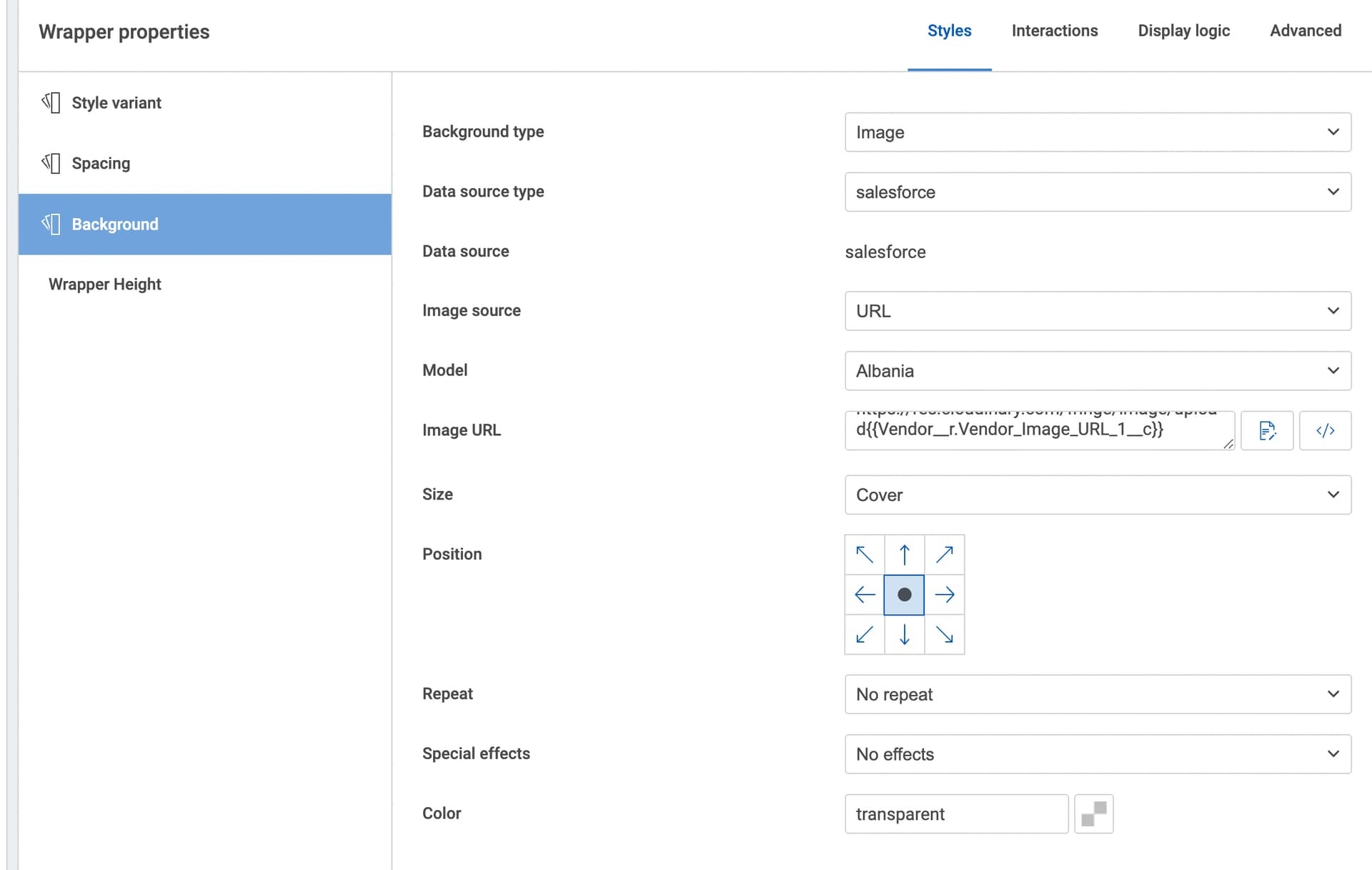Click the Image URL text field

click(1040, 430)
